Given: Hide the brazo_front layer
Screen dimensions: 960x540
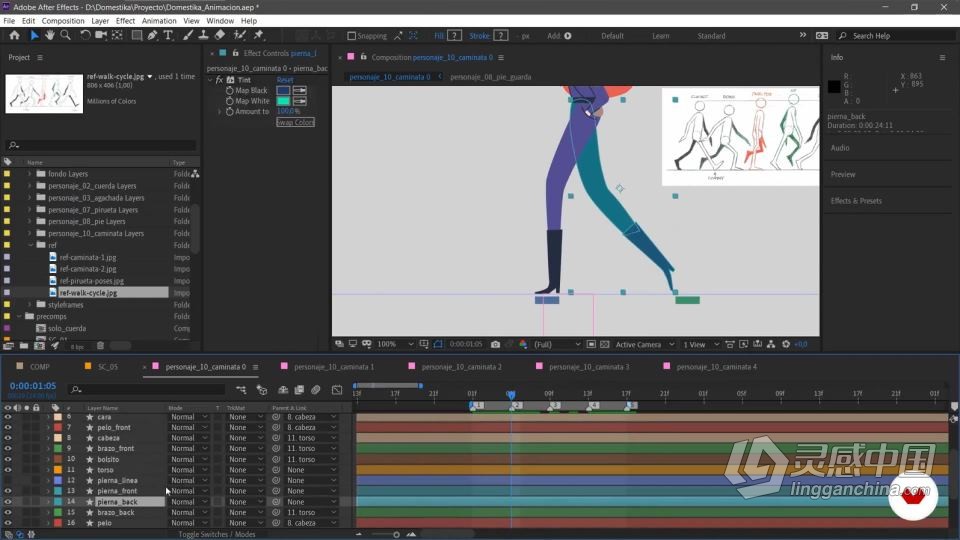Looking at the screenshot, I should 8,448.
